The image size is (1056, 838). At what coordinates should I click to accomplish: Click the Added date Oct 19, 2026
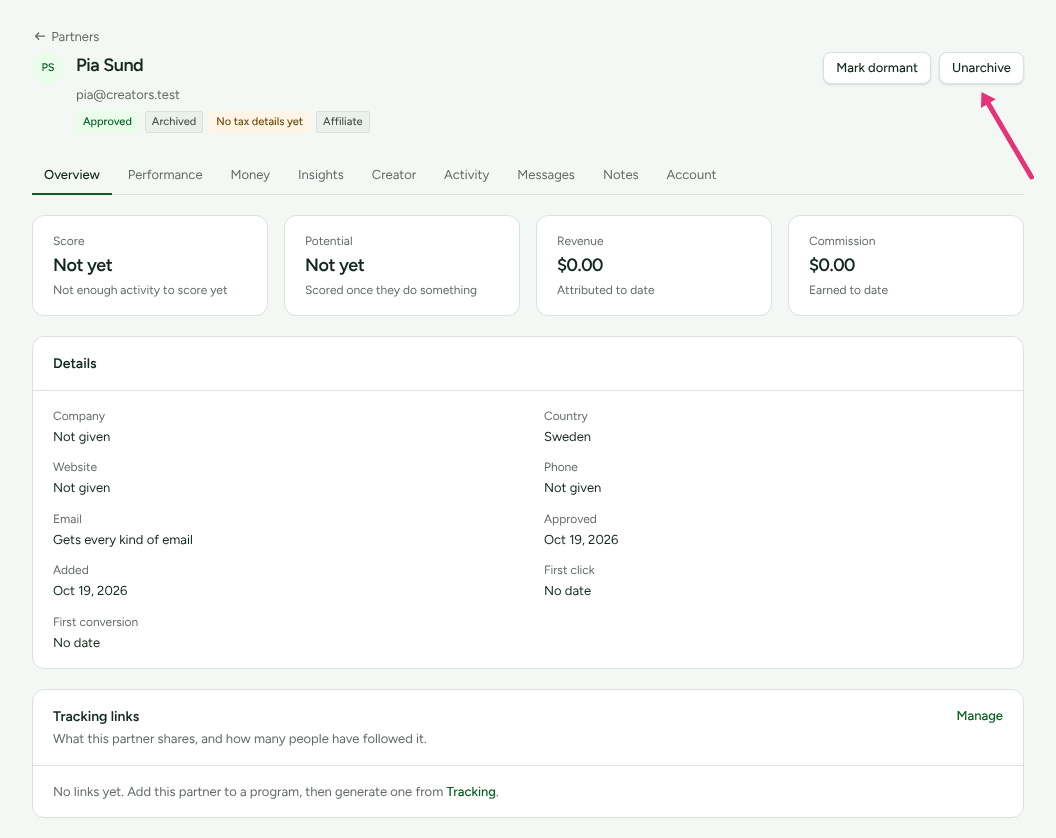90,591
